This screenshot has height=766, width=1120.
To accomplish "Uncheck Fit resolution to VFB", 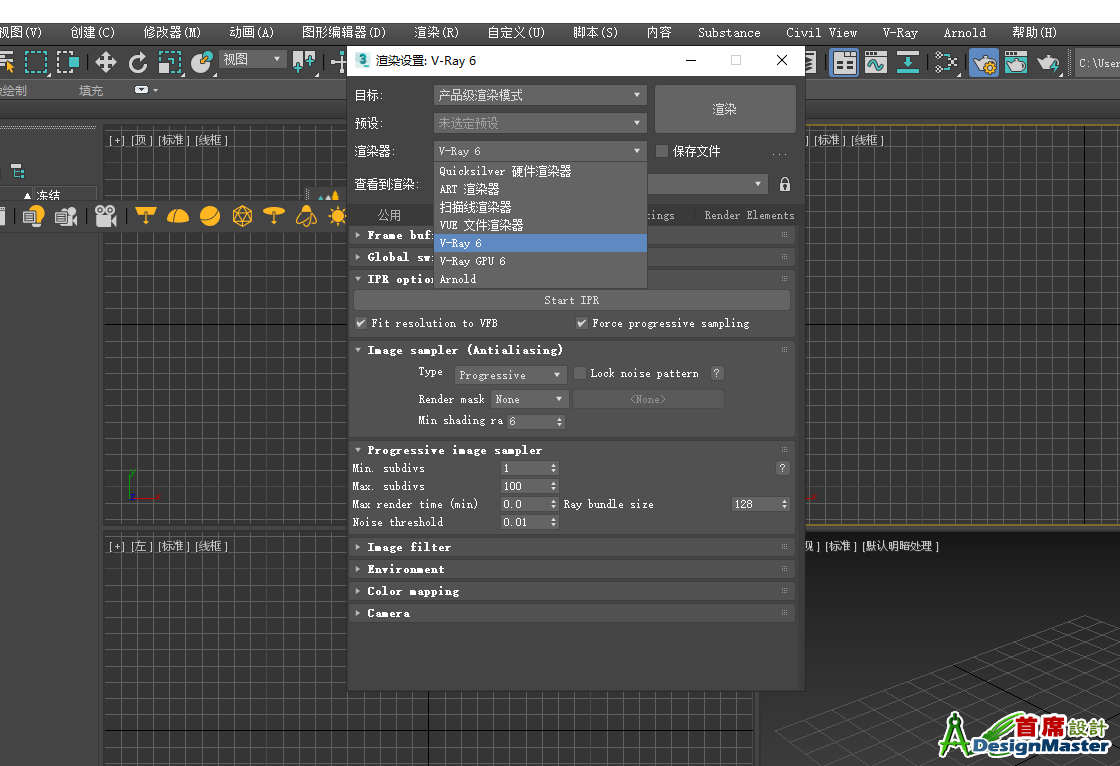I will point(361,323).
